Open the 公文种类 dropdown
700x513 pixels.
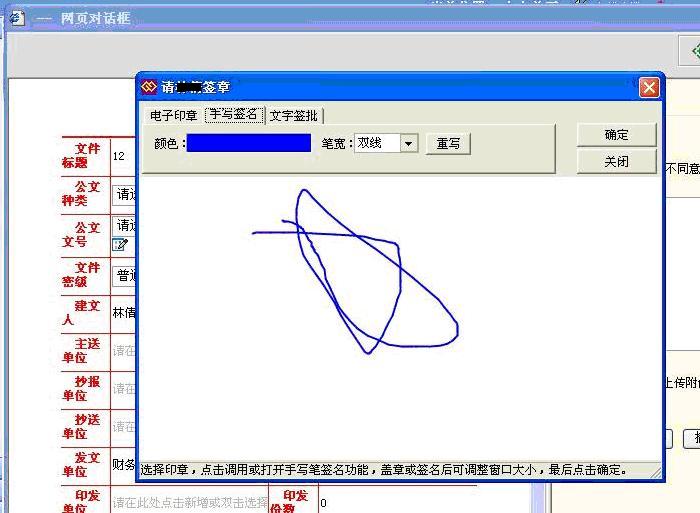123,194
